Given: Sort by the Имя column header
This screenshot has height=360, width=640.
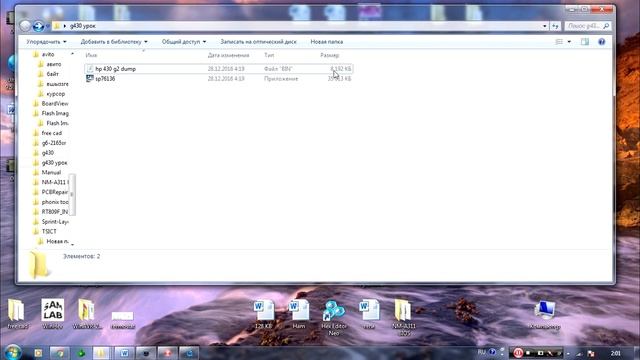Looking at the screenshot, I should pyautogui.click(x=91, y=55).
